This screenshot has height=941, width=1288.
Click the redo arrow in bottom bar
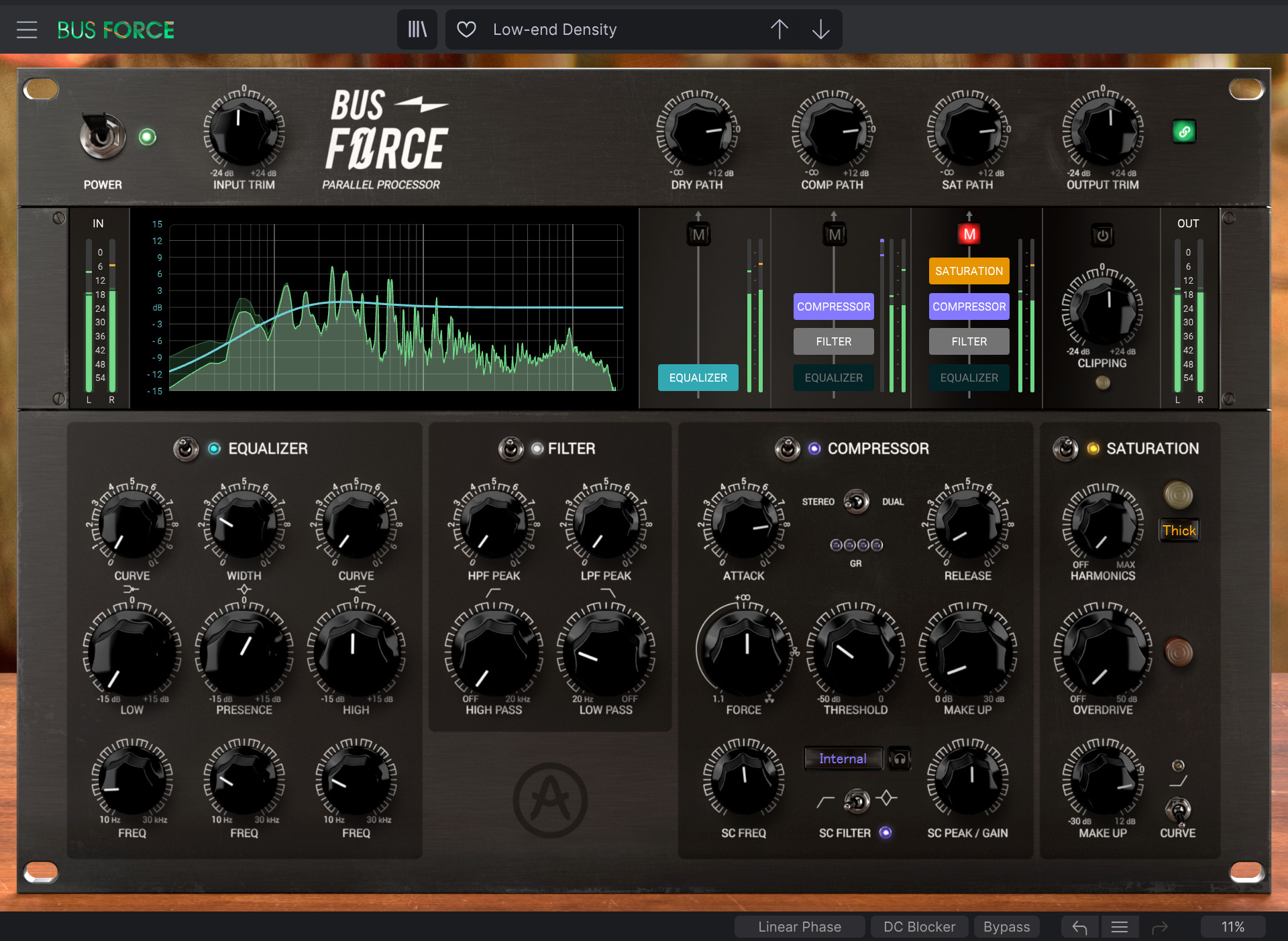point(1160,927)
